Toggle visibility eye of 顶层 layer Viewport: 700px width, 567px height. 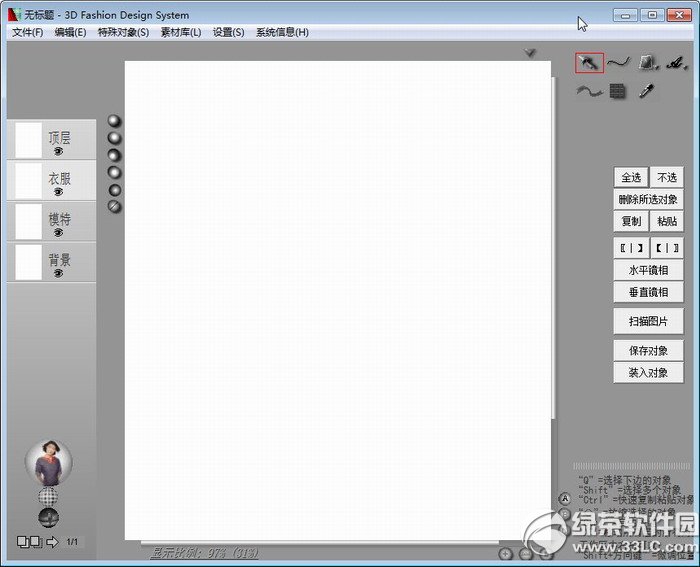[58, 152]
